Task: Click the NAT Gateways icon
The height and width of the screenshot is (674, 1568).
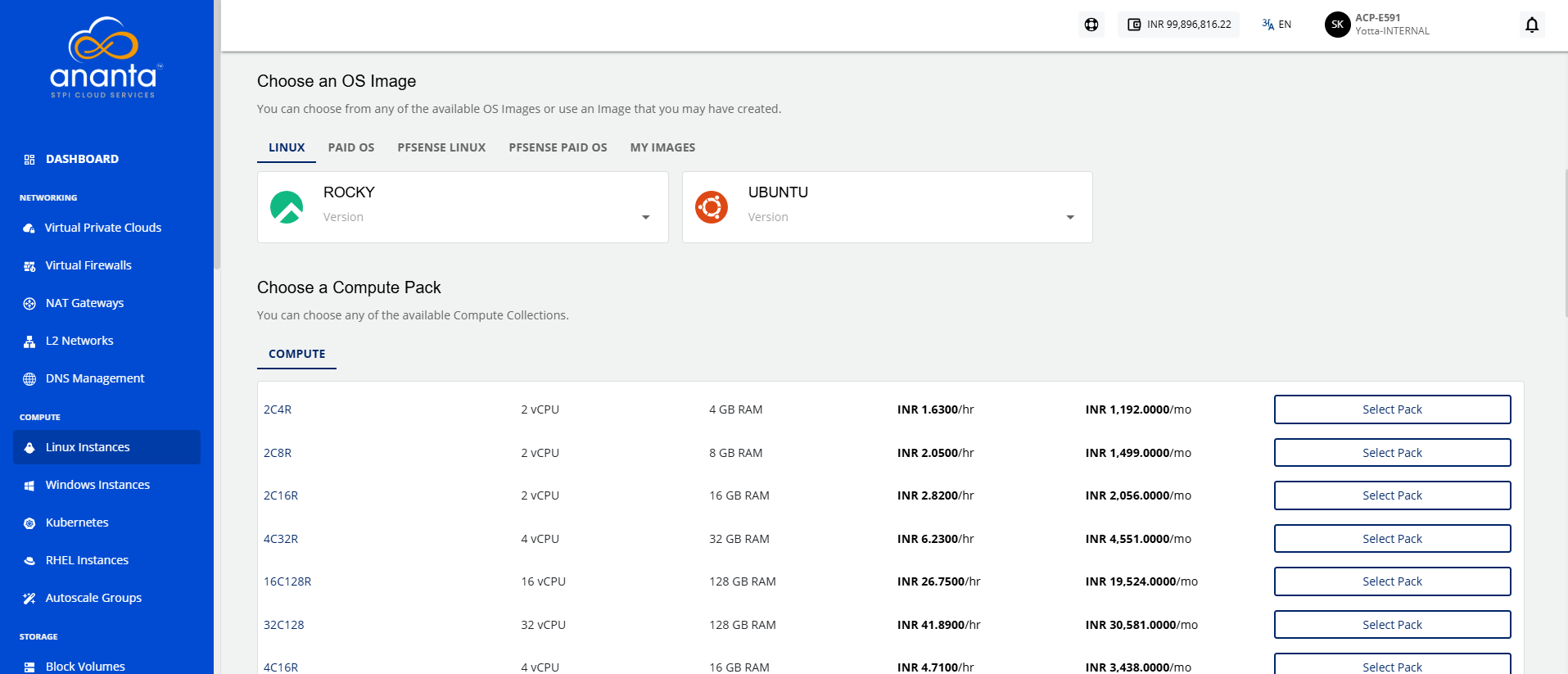Action: point(29,304)
